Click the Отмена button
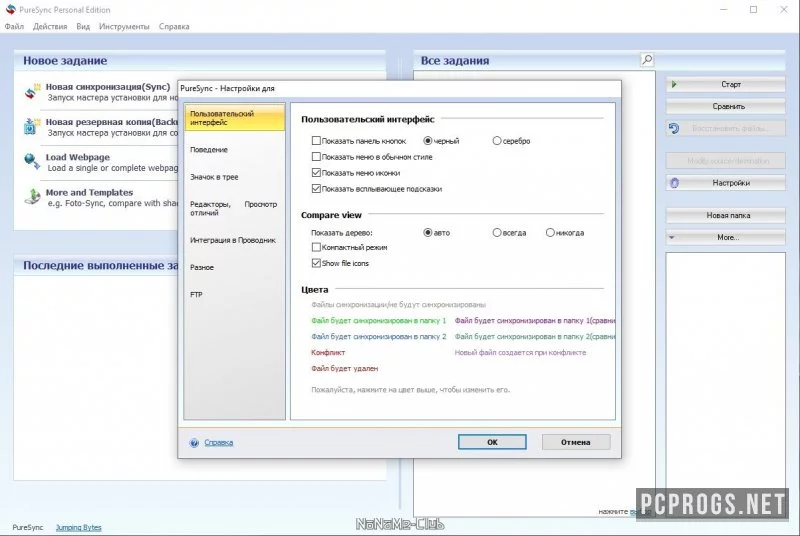 point(576,442)
